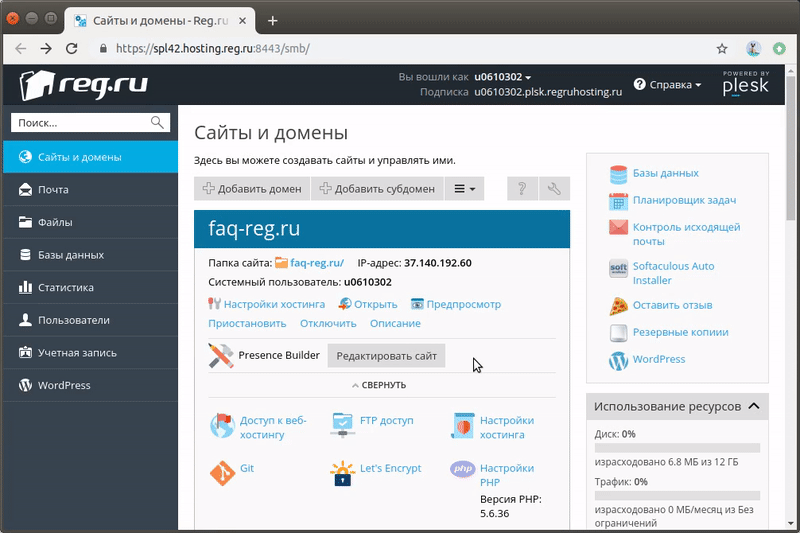This screenshot has height=533, width=800.
Task: Click the web hosting access globe icon
Action: [x=222, y=426]
